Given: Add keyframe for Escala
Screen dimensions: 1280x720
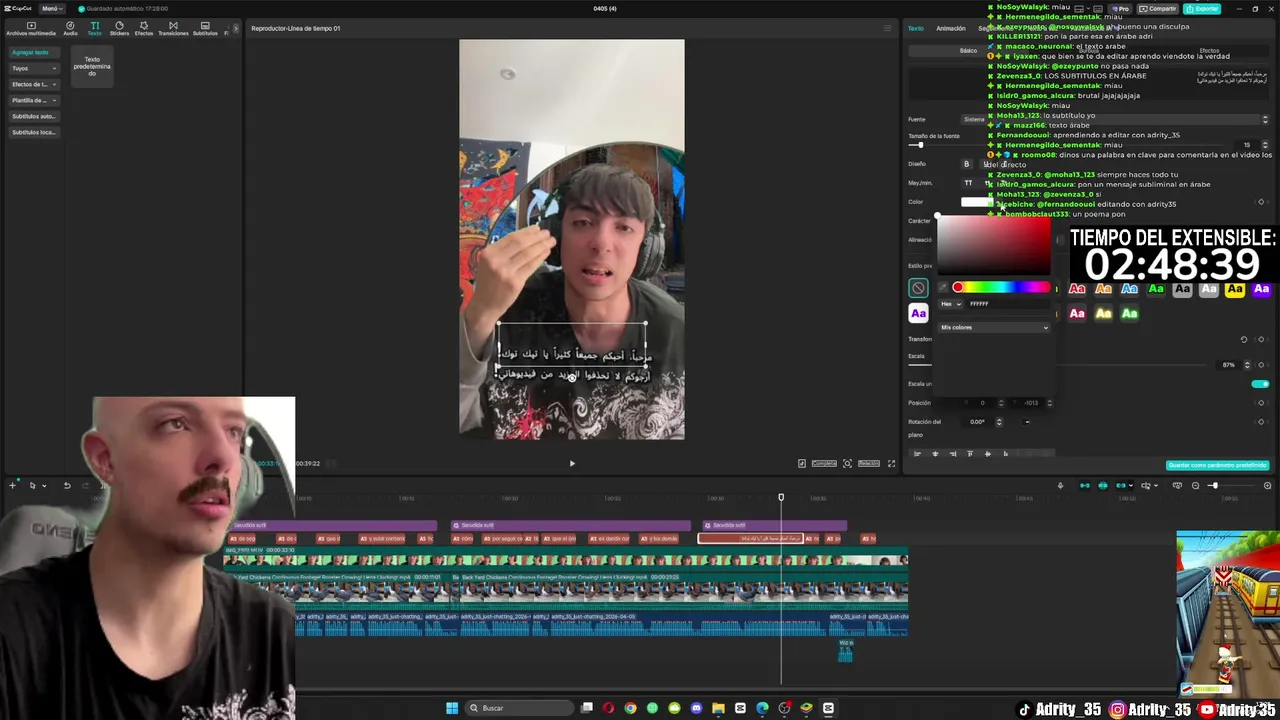Looking at the screenshot, I should pos(1261,365).
